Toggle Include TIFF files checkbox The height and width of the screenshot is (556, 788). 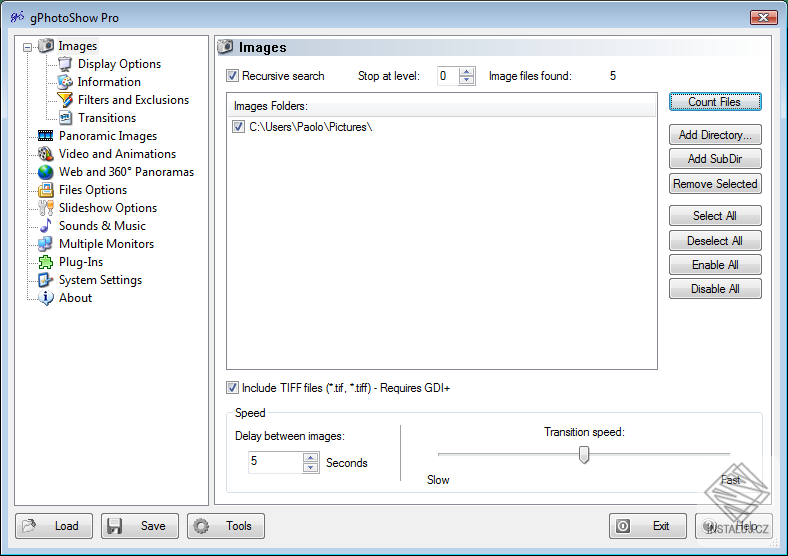(232, 388)
